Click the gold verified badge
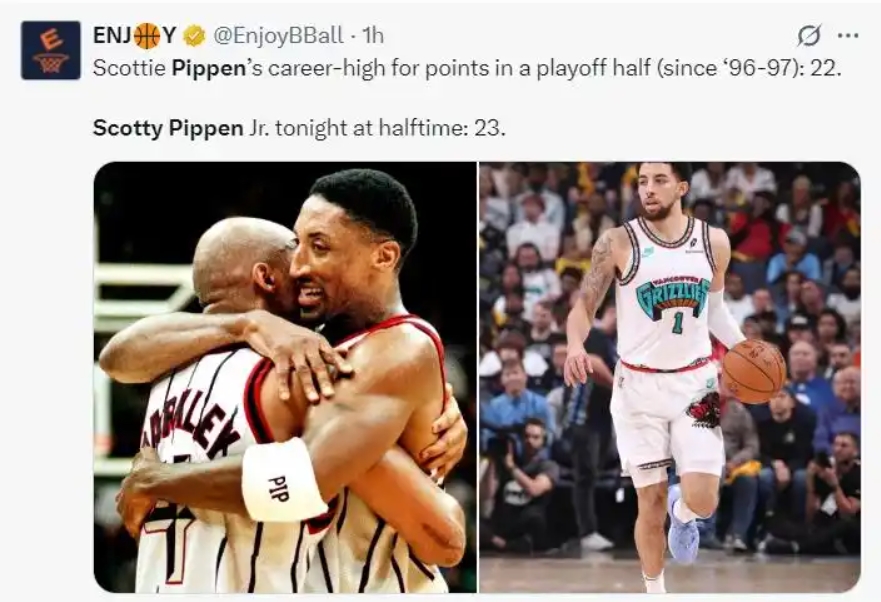 (194, 36)
